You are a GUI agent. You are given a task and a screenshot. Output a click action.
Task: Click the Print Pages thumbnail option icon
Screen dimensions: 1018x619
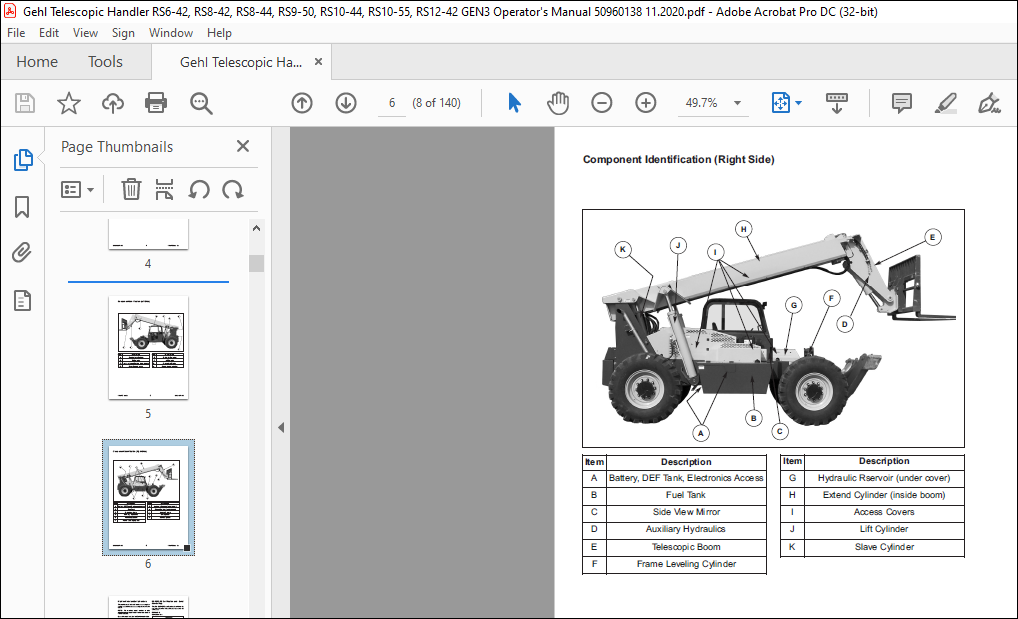click(x=164, y=190)
